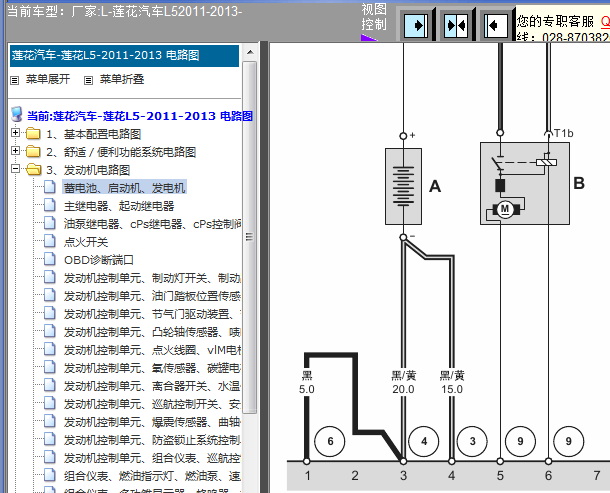Click the tree panel scrollbar up arrow
Image resolution: width=610 pixels, height=493 pixels.
(x=250, y=52)
